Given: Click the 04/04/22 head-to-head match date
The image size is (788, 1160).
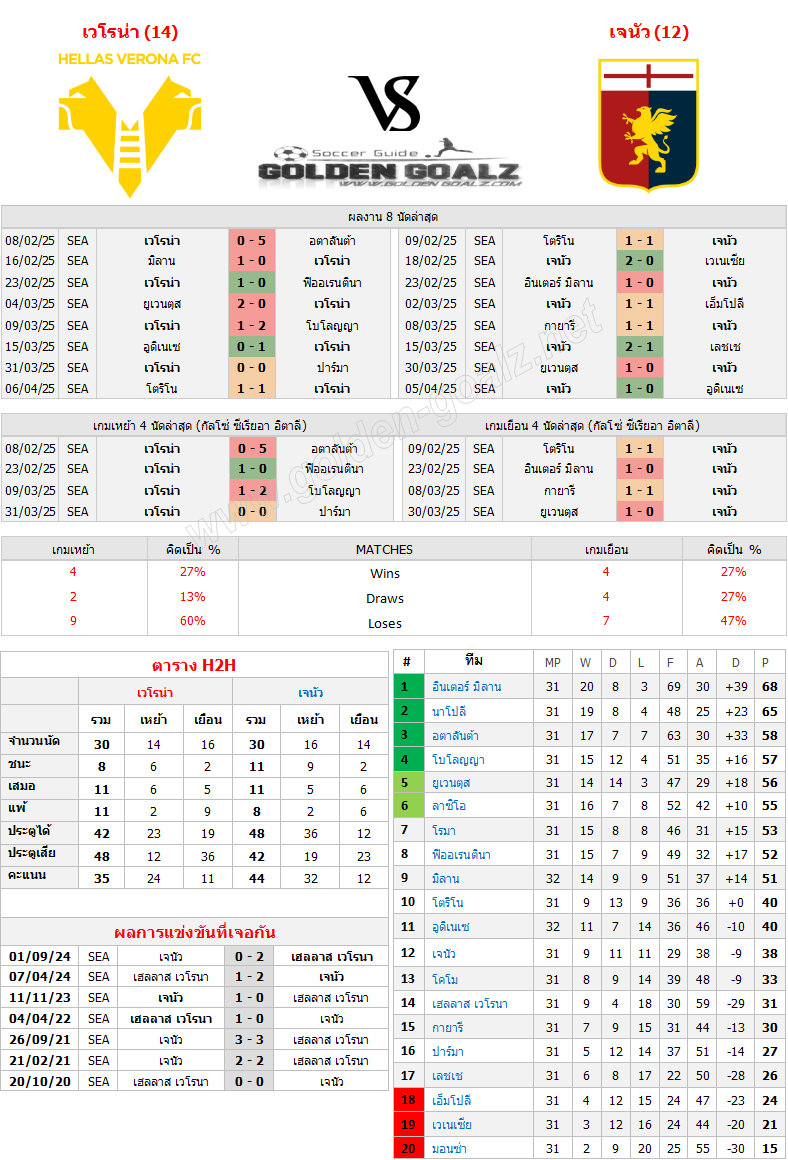Looking at the screenshot, I should 40,1019.
